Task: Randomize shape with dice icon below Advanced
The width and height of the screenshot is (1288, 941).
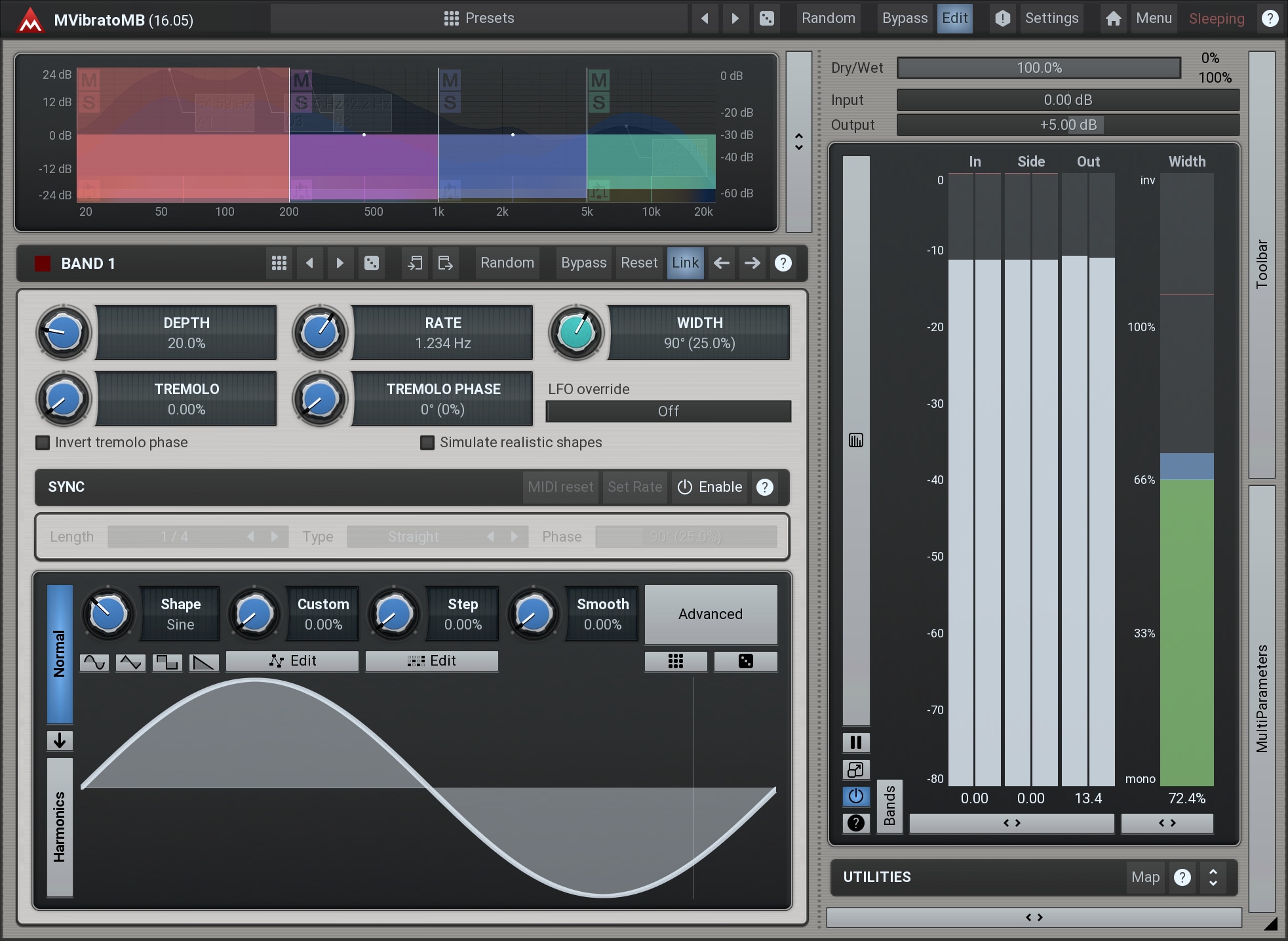Action: 746,661
